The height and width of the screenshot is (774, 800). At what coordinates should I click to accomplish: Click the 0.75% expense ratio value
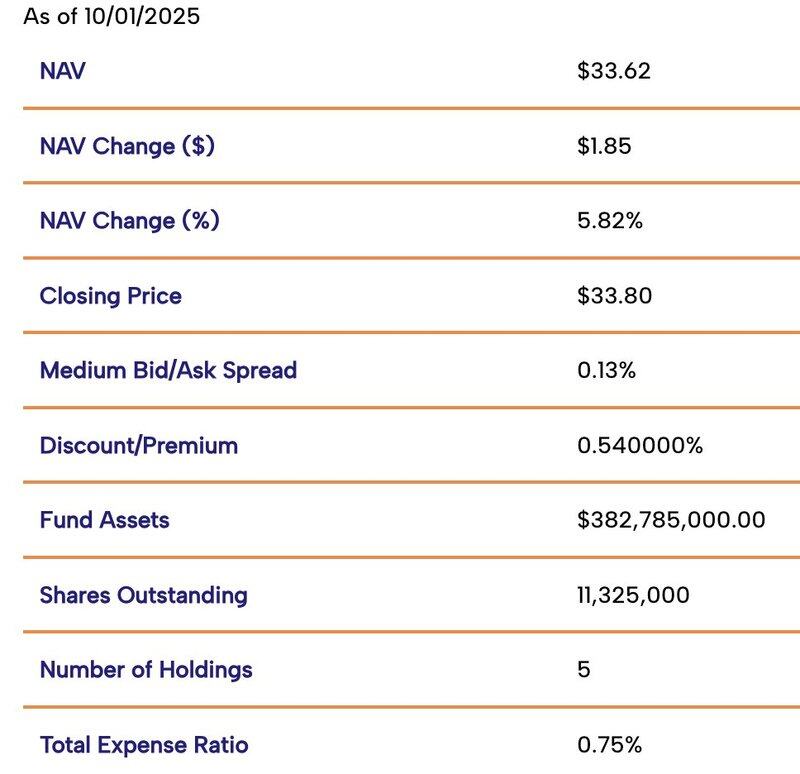pyautogui.click(x=609, y=745)
